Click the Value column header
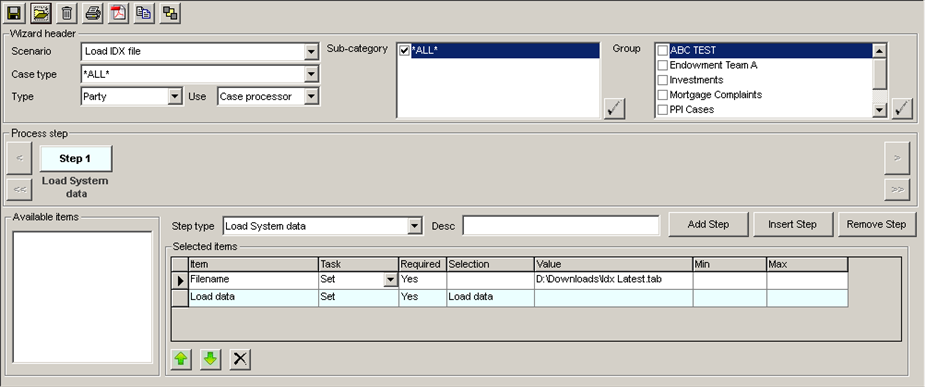Screen dimensions: 925x387 click(x=614, y=264)
